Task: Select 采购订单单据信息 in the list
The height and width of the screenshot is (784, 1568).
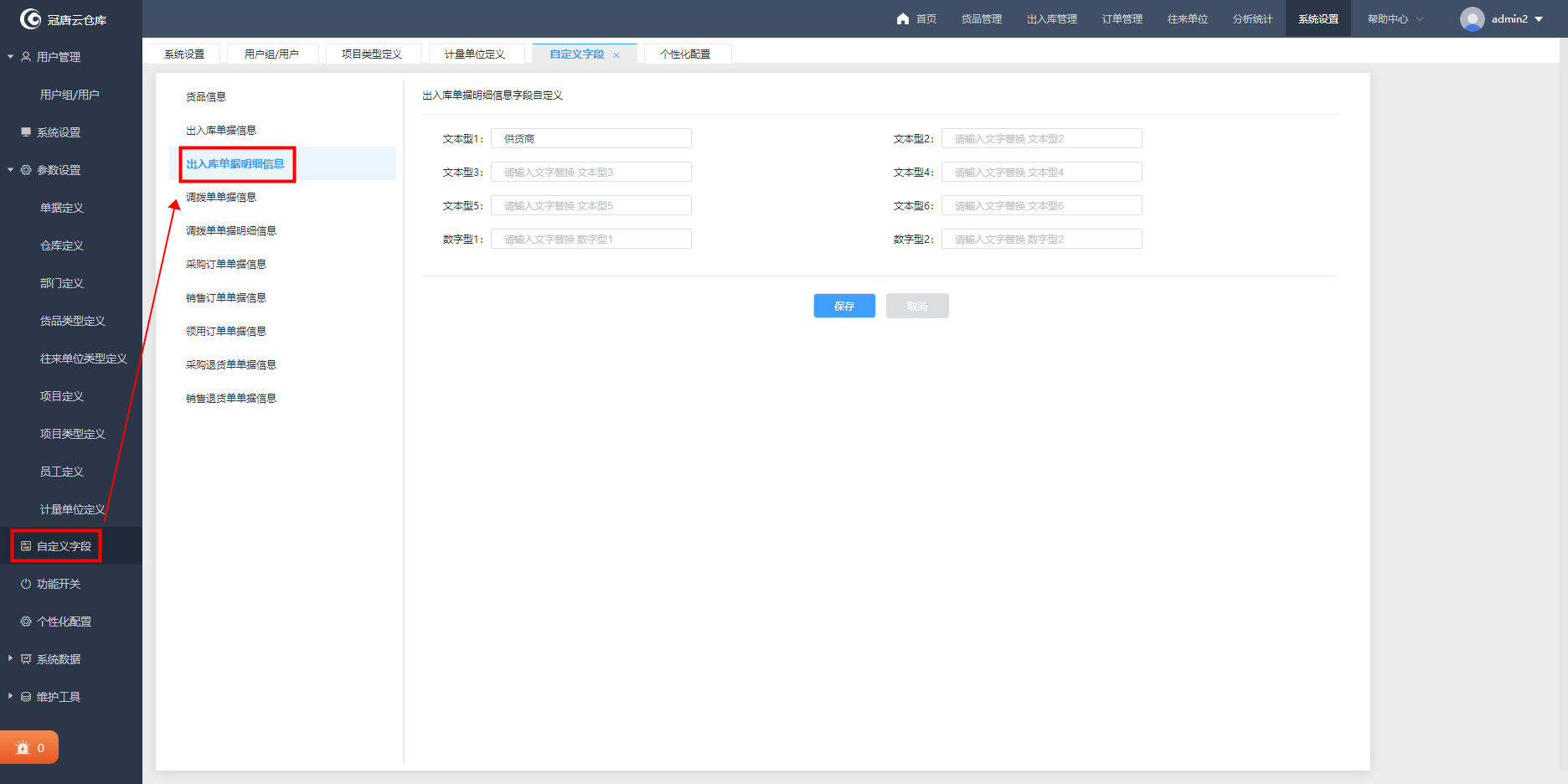Action: click(x=226, y=264)
